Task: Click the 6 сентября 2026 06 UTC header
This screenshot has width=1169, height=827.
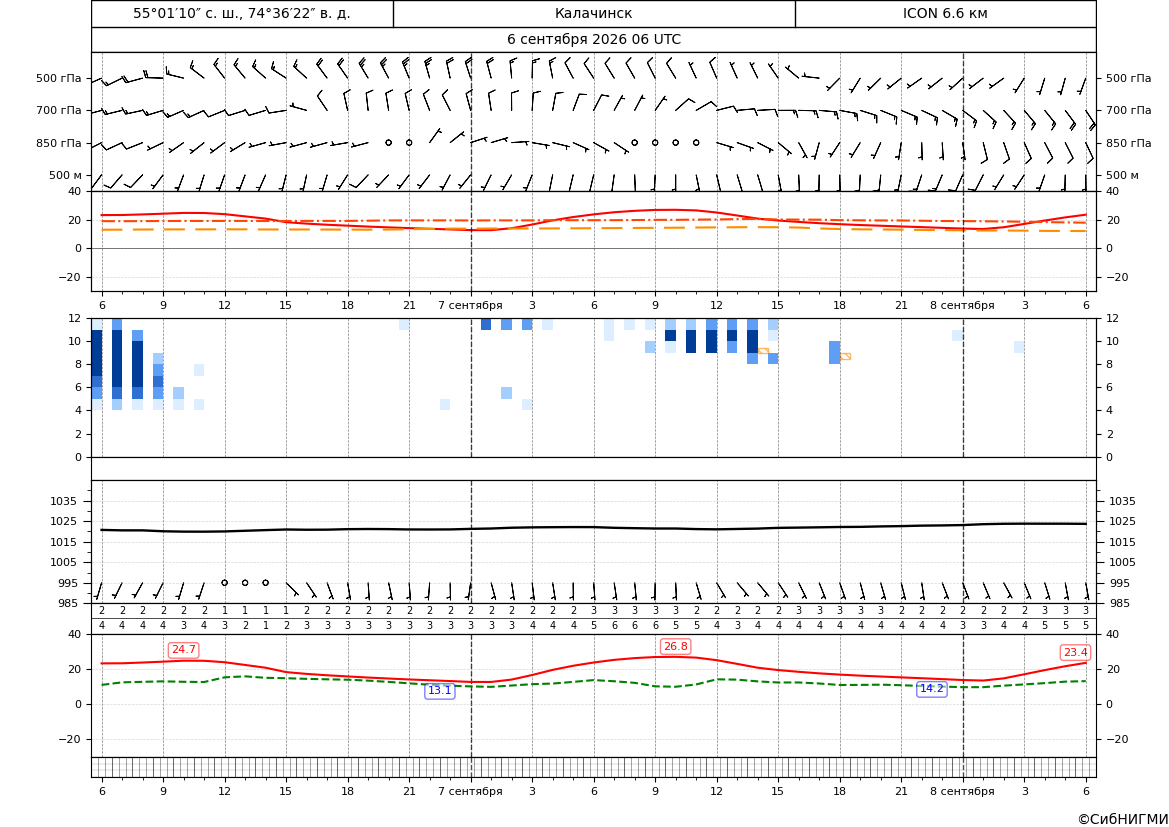Action: (593, 40)
